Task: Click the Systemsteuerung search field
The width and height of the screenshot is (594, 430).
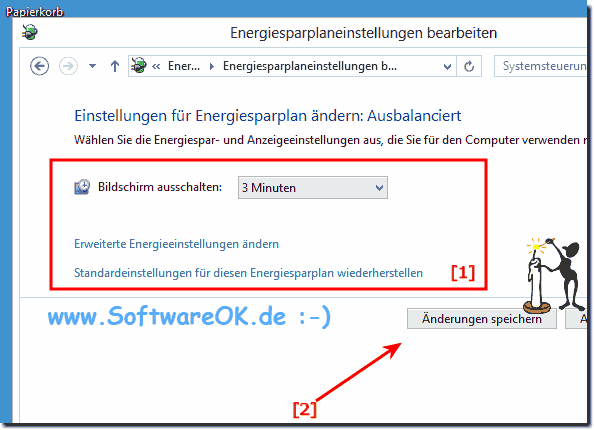Action: pyautogui.click(x=541, y=66)
